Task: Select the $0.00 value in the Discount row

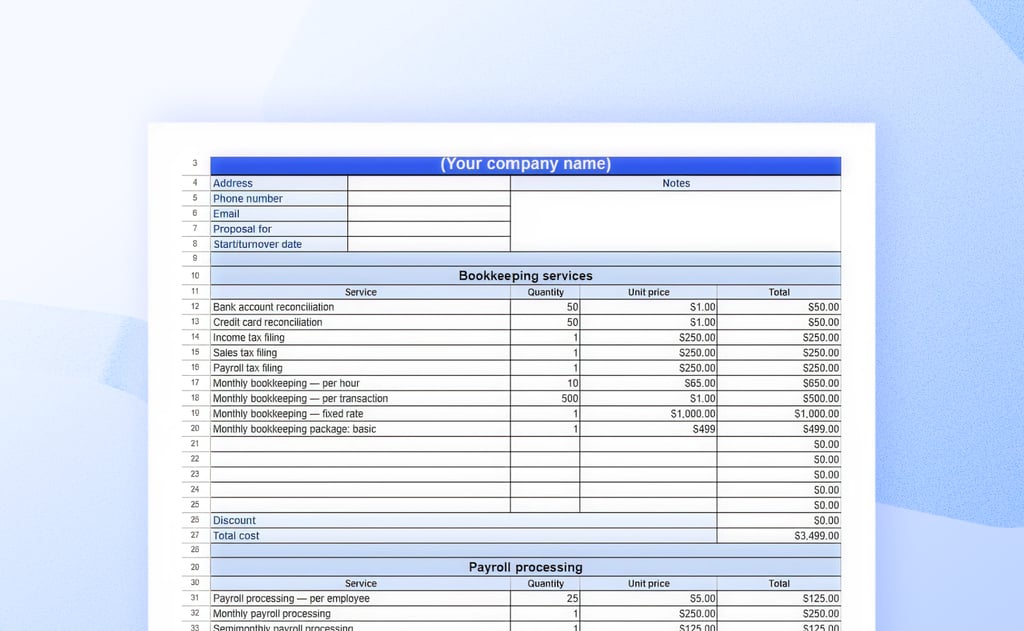Action: click(x=778, y=520)
